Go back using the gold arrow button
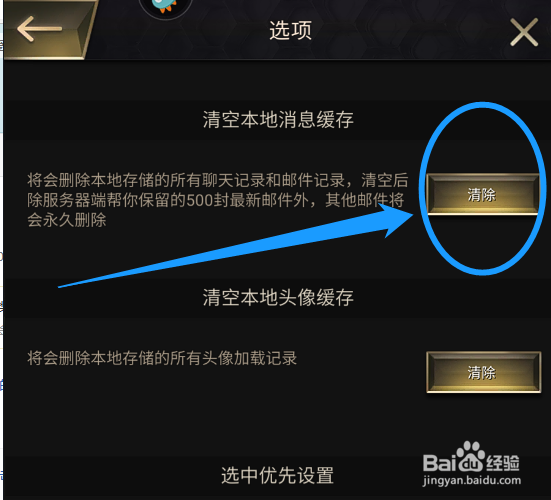This screenshot has height=500, width=551. tap(47, 29)
